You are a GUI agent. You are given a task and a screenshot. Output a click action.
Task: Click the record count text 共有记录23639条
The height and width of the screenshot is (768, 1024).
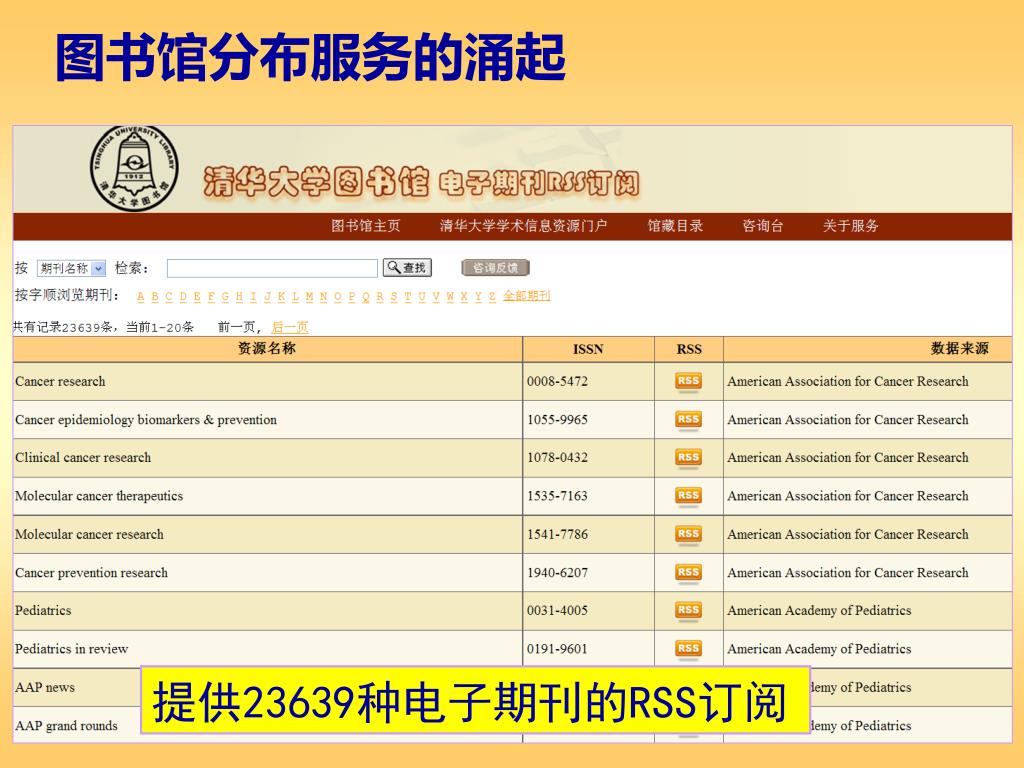point(63,327)
